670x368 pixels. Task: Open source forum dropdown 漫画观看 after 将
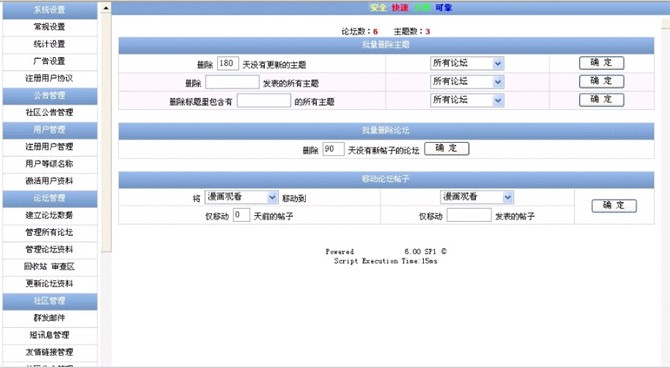point(241,197)
